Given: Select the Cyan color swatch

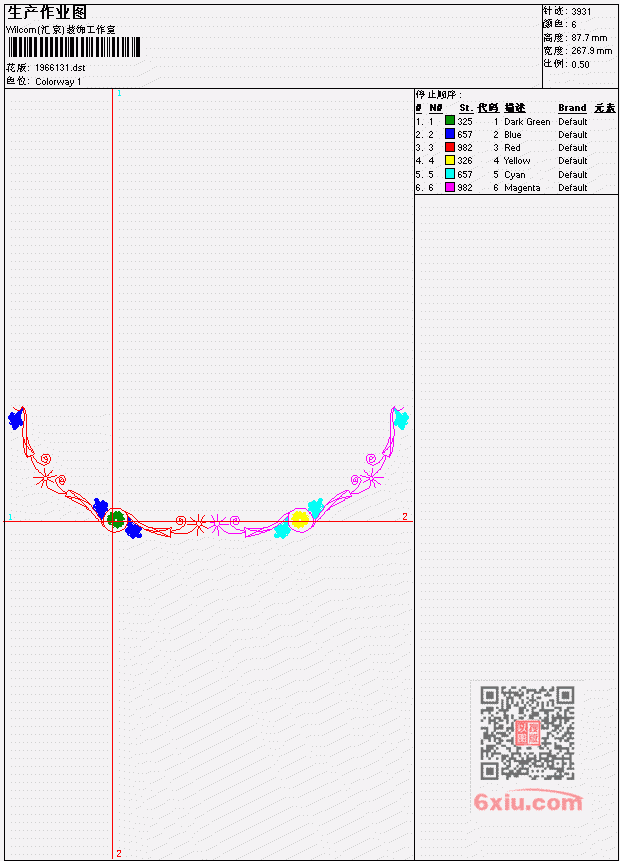Looking at the screenshot, I should 450,174.
